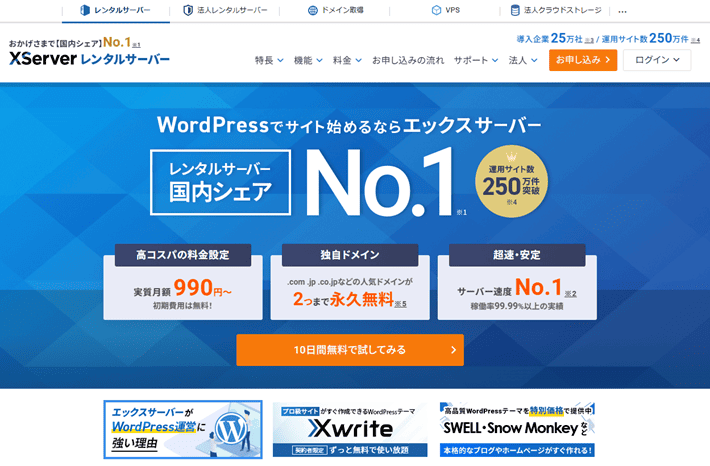Click the 法人クラウドストレージ database icon
The height and width of the screenshot is (466, 710).
515,10
